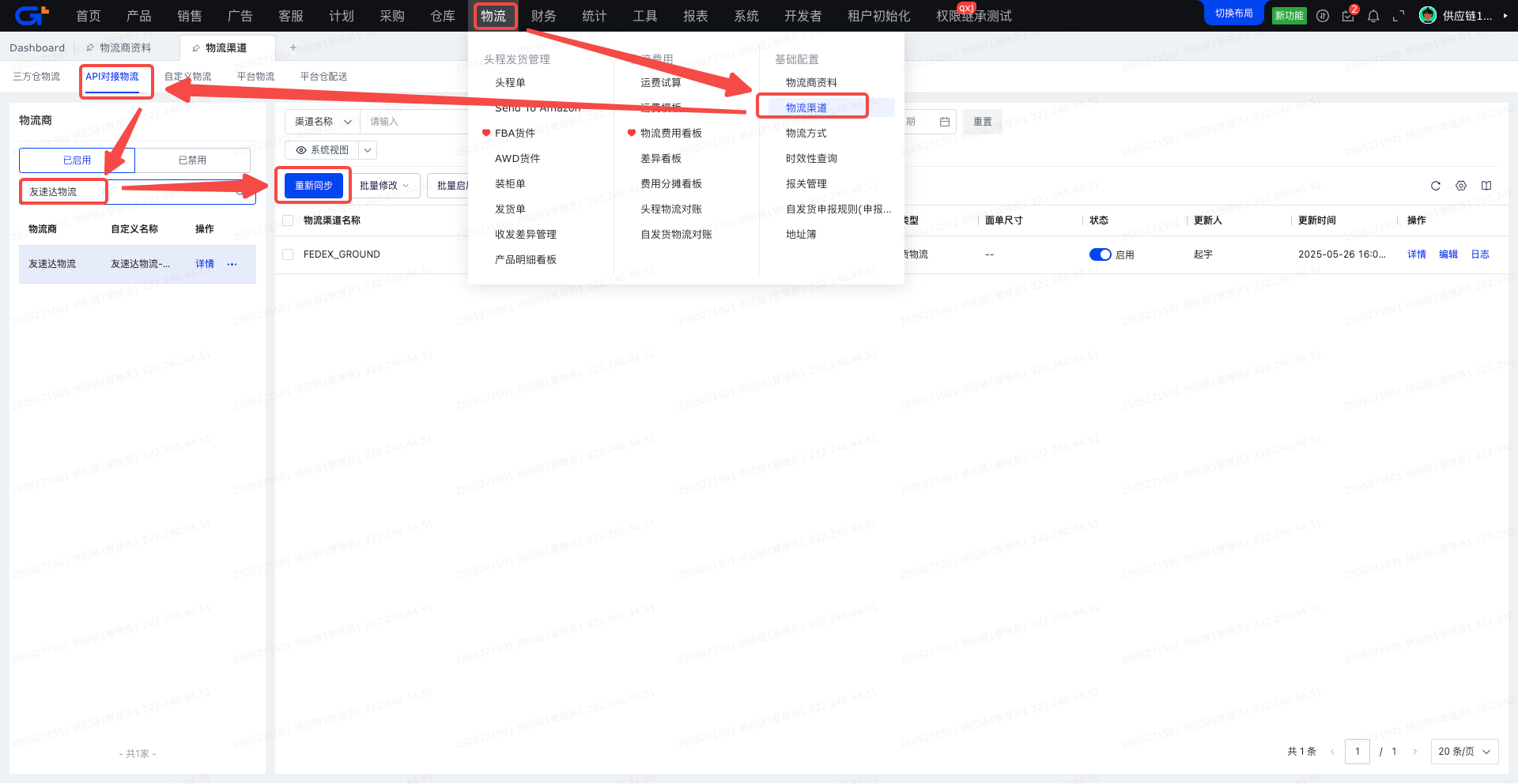Go to next page arrow
This screenshot has height=784, width=1518.
click(1414, 752)
